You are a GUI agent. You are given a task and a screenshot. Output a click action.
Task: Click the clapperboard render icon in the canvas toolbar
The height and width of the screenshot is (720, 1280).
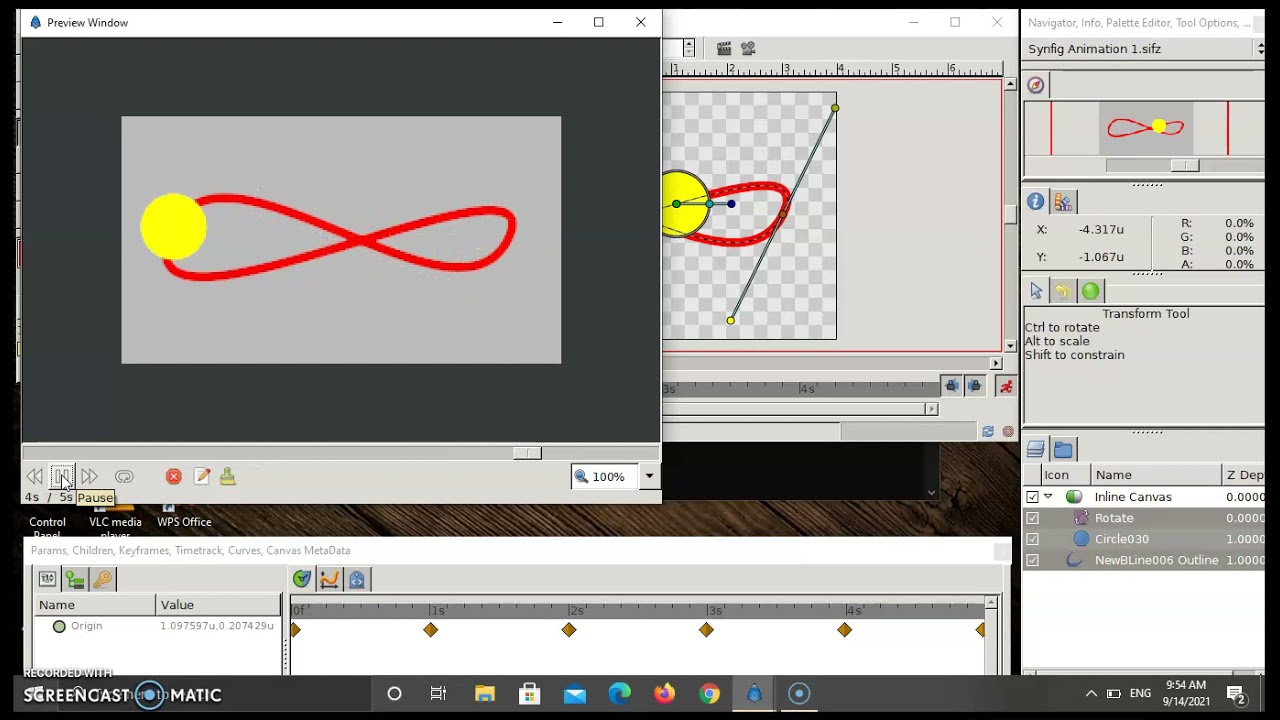(724, 48)
